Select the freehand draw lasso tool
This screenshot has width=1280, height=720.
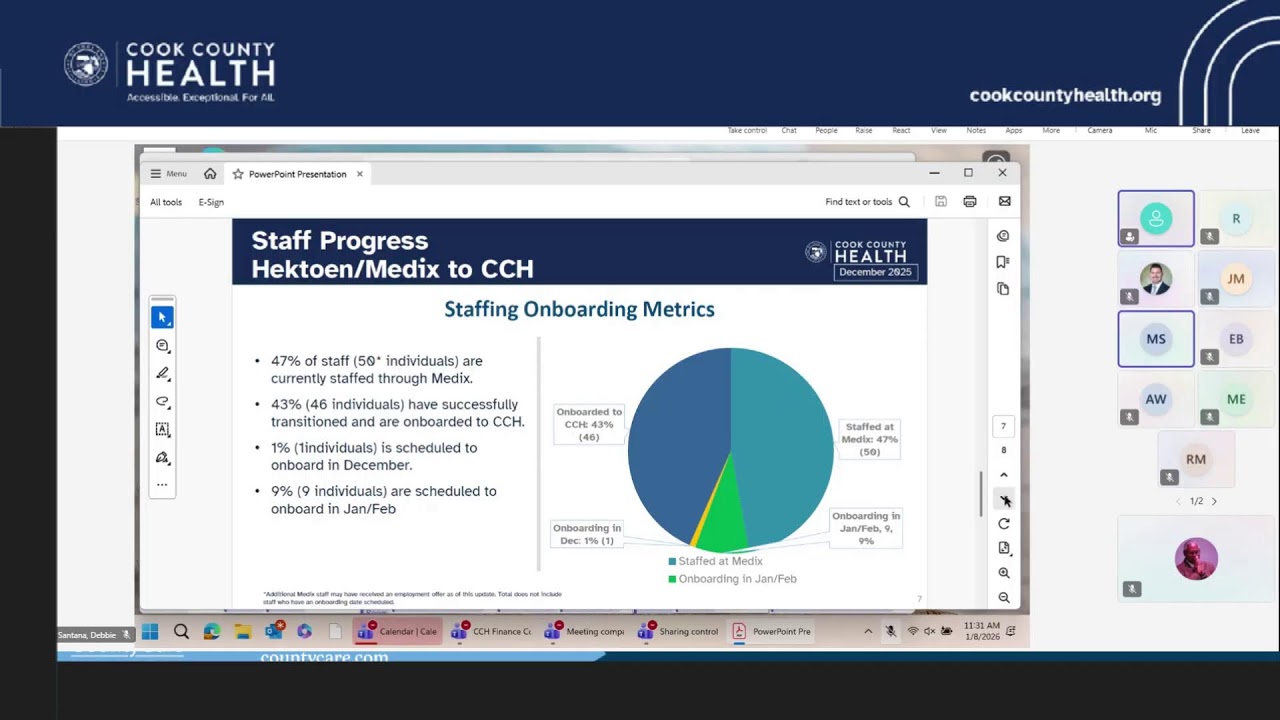point(162,401)
